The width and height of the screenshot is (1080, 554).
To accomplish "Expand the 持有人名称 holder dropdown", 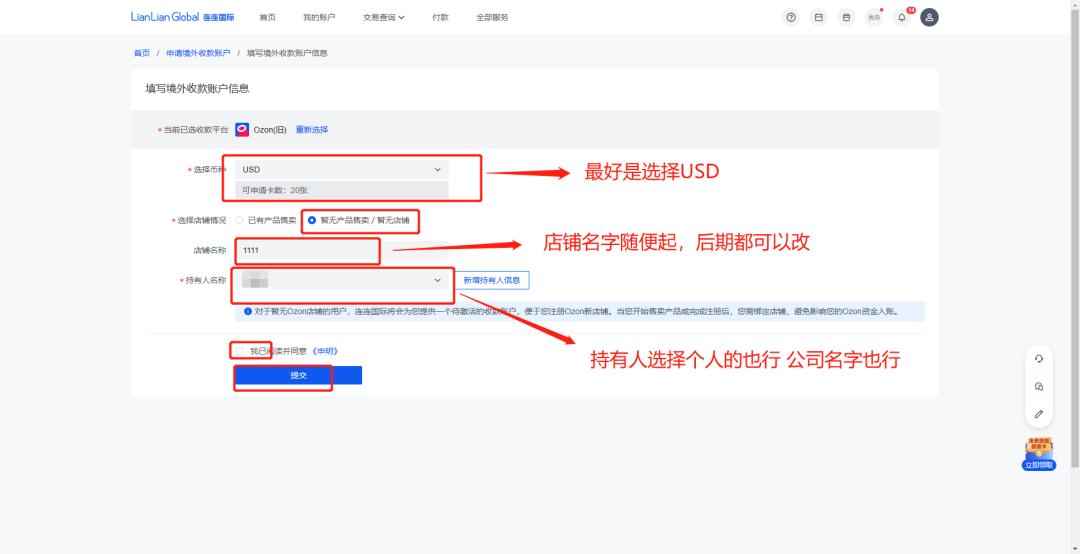I will point(342,280).
